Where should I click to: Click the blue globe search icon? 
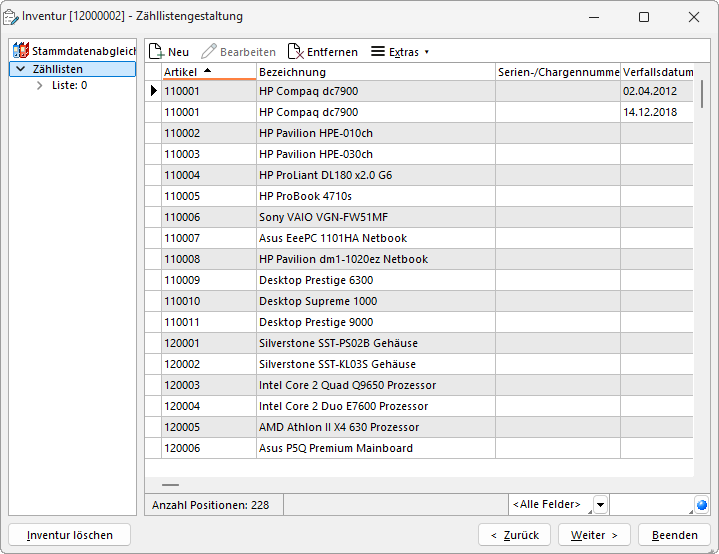point(702,505)
